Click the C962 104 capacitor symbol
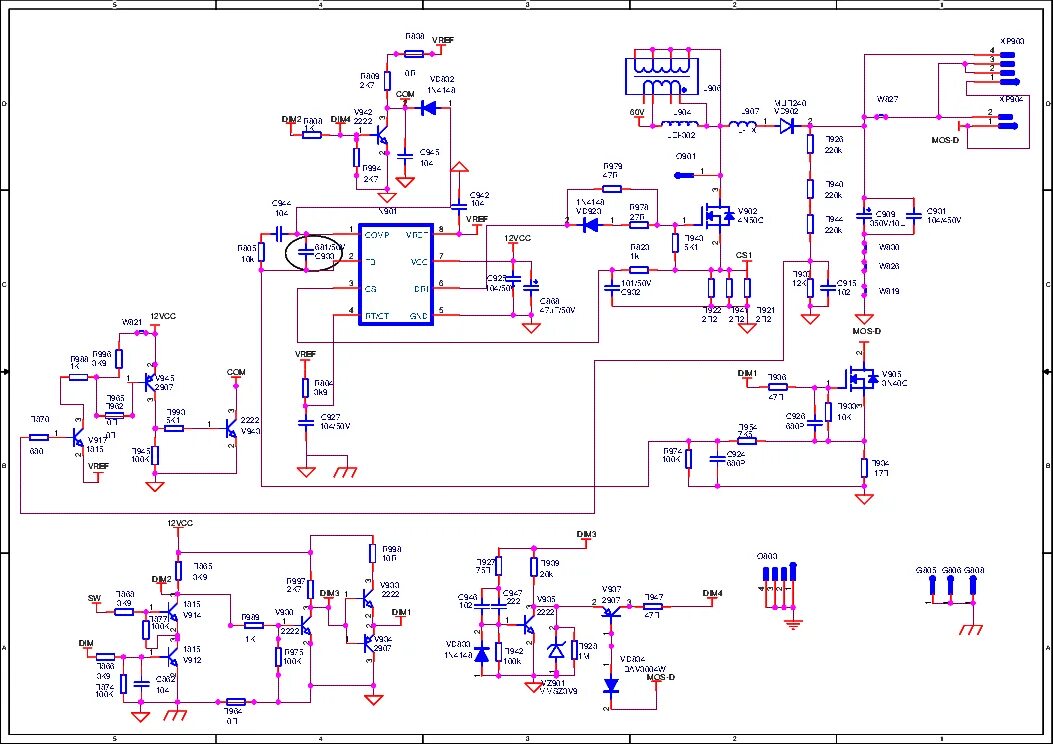 [142, 684]
